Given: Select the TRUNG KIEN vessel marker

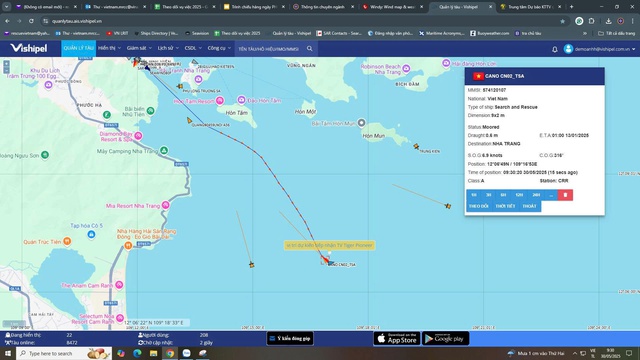Looking at the screenshot, I should tap(416, 146).
